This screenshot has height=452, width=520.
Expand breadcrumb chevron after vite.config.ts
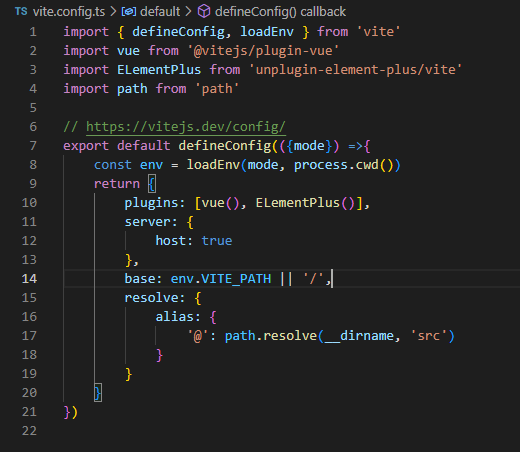click(113, 12)
